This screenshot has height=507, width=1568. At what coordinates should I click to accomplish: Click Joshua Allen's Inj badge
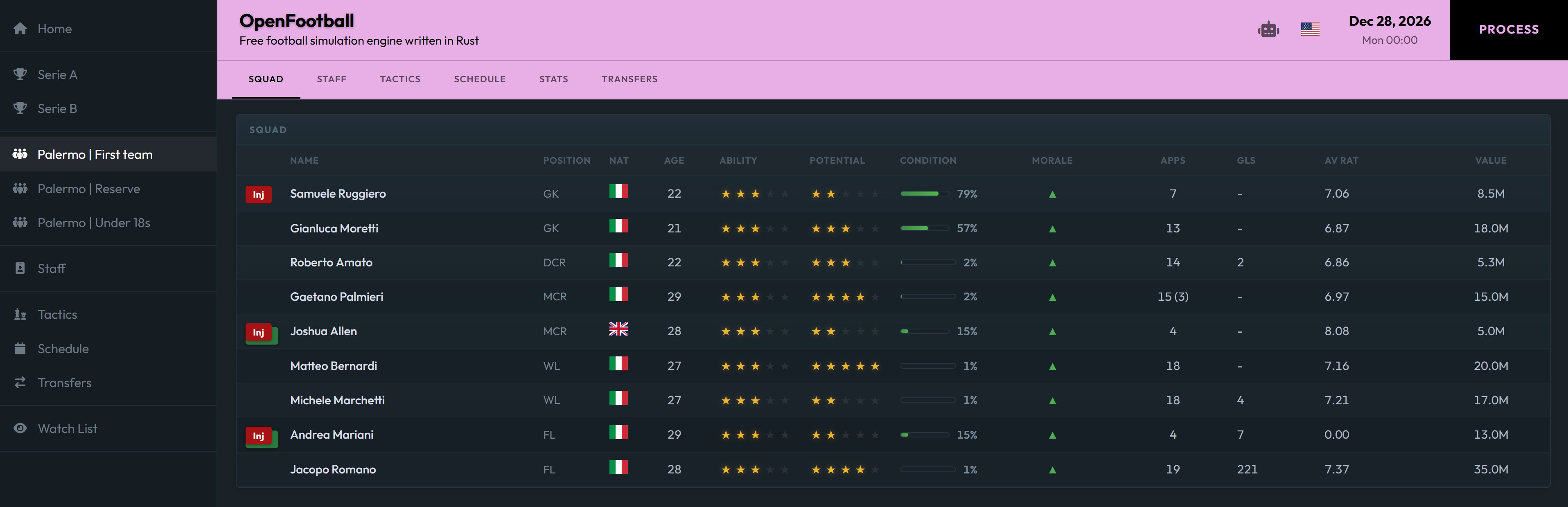click(259, 332)
